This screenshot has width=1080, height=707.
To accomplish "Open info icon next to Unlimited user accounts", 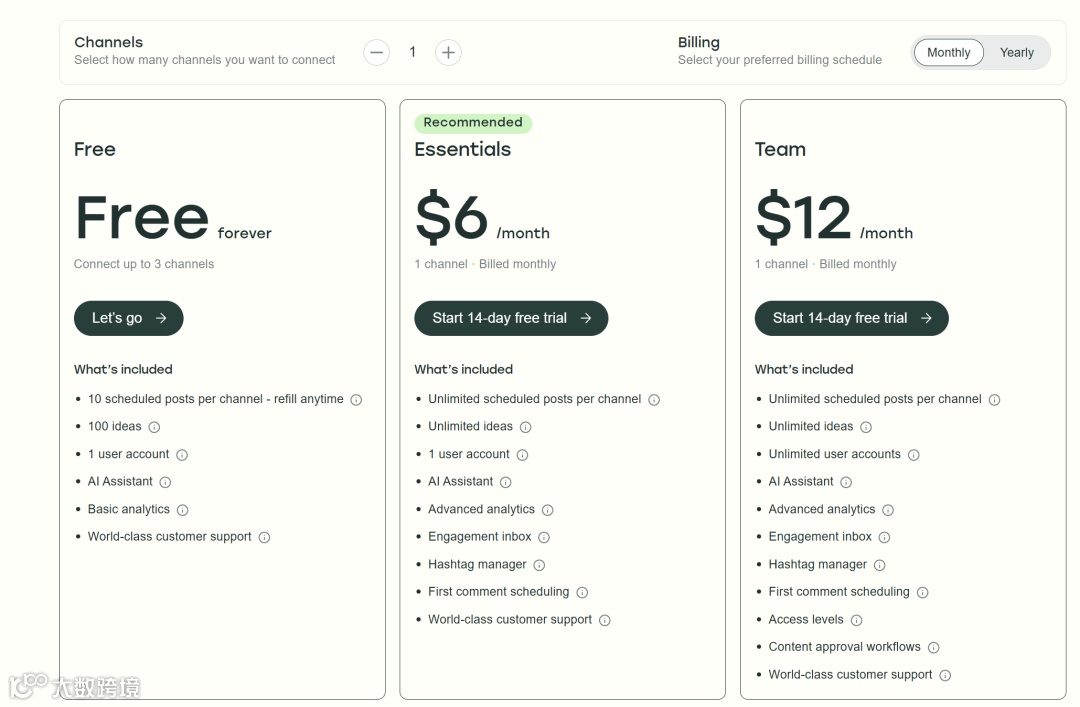I will click(x=913, y=455).
